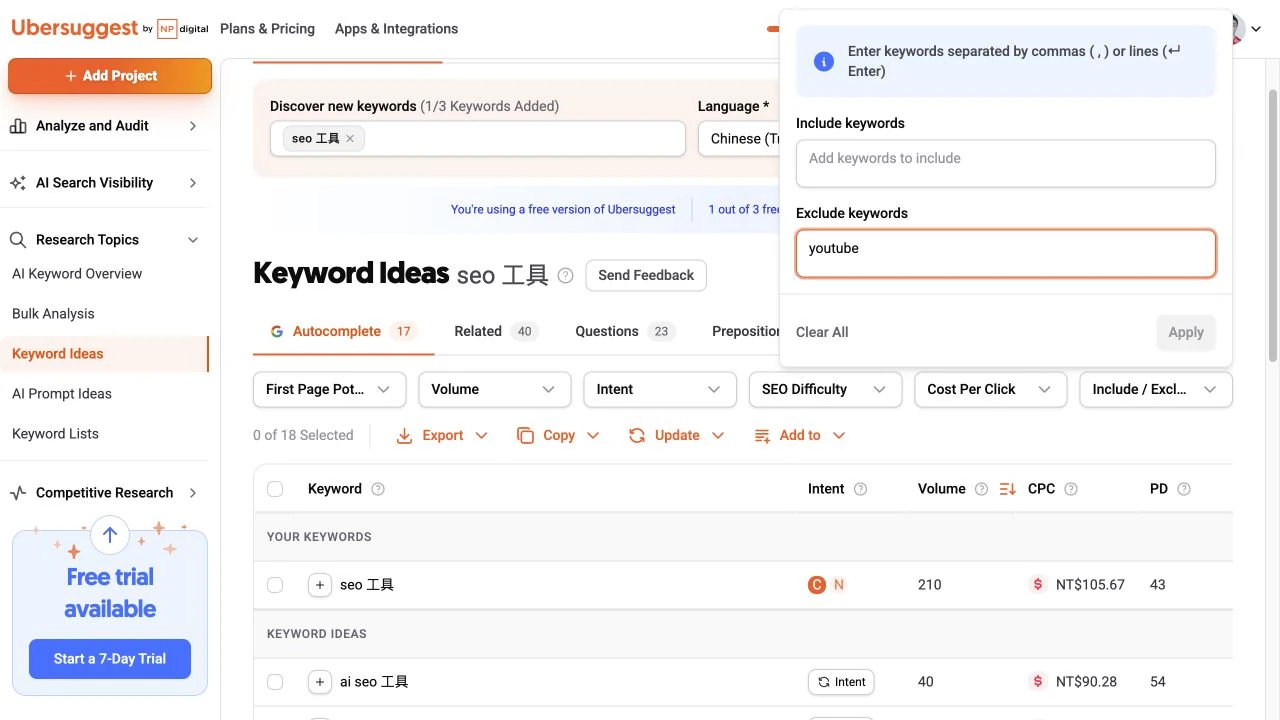Viewport: 1280px width, 720px height.
Task: Click the dollar icon beside NT$90.28
Action: click(1038, 682)
